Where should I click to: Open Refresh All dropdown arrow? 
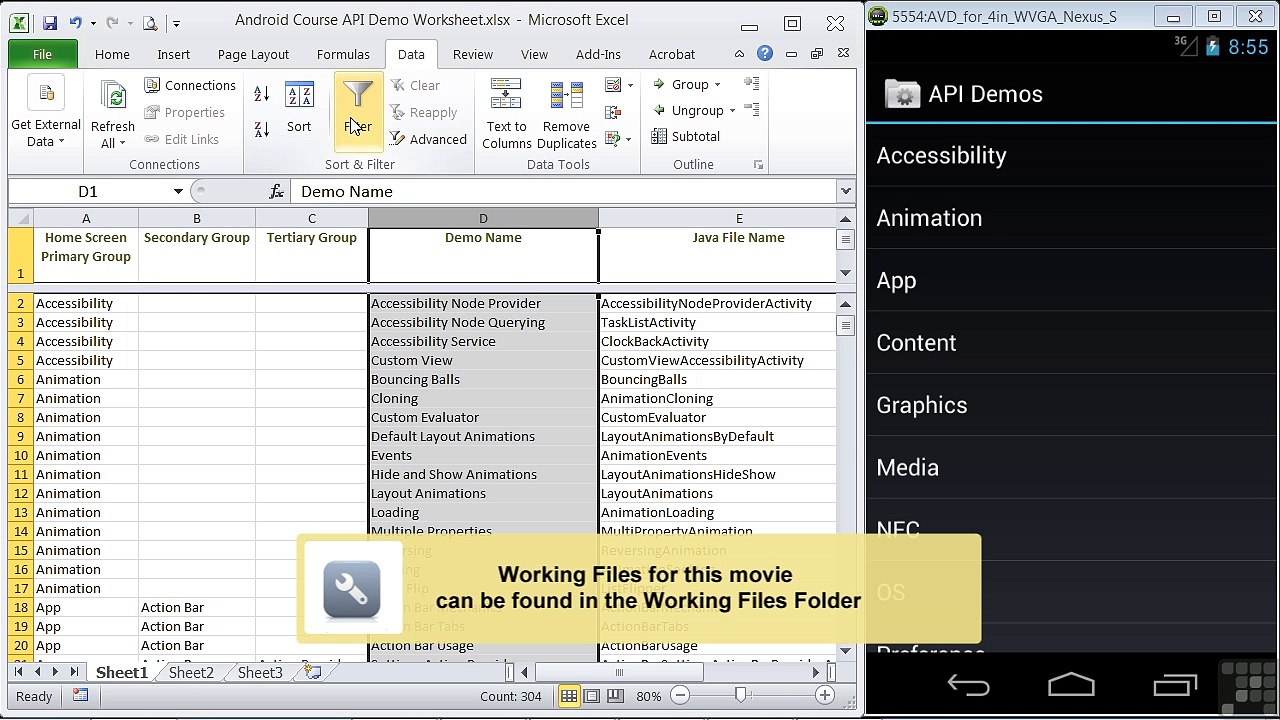pyautogui.click(x=122, y=144)
